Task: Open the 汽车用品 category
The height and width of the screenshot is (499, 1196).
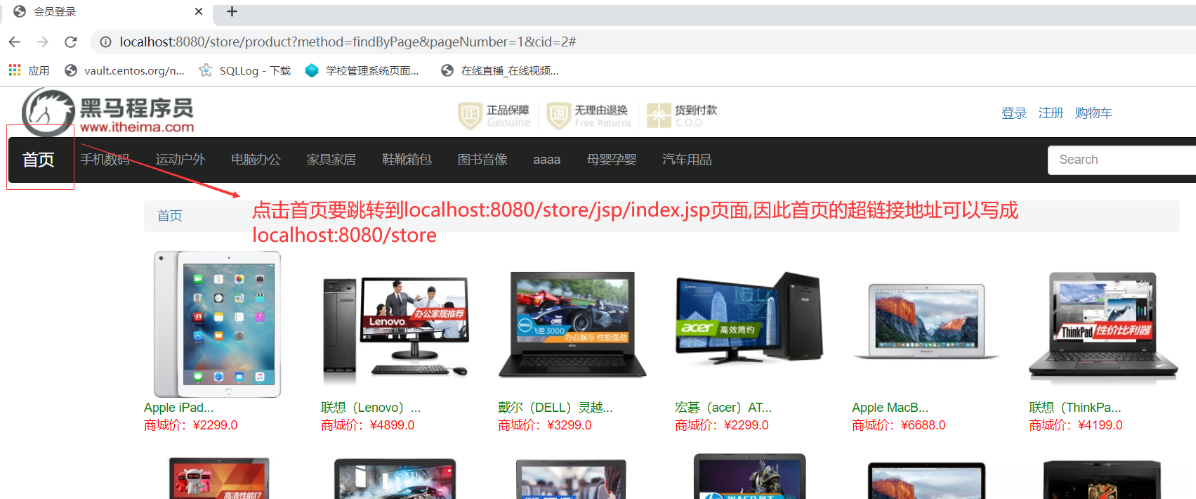Action: 687,159
